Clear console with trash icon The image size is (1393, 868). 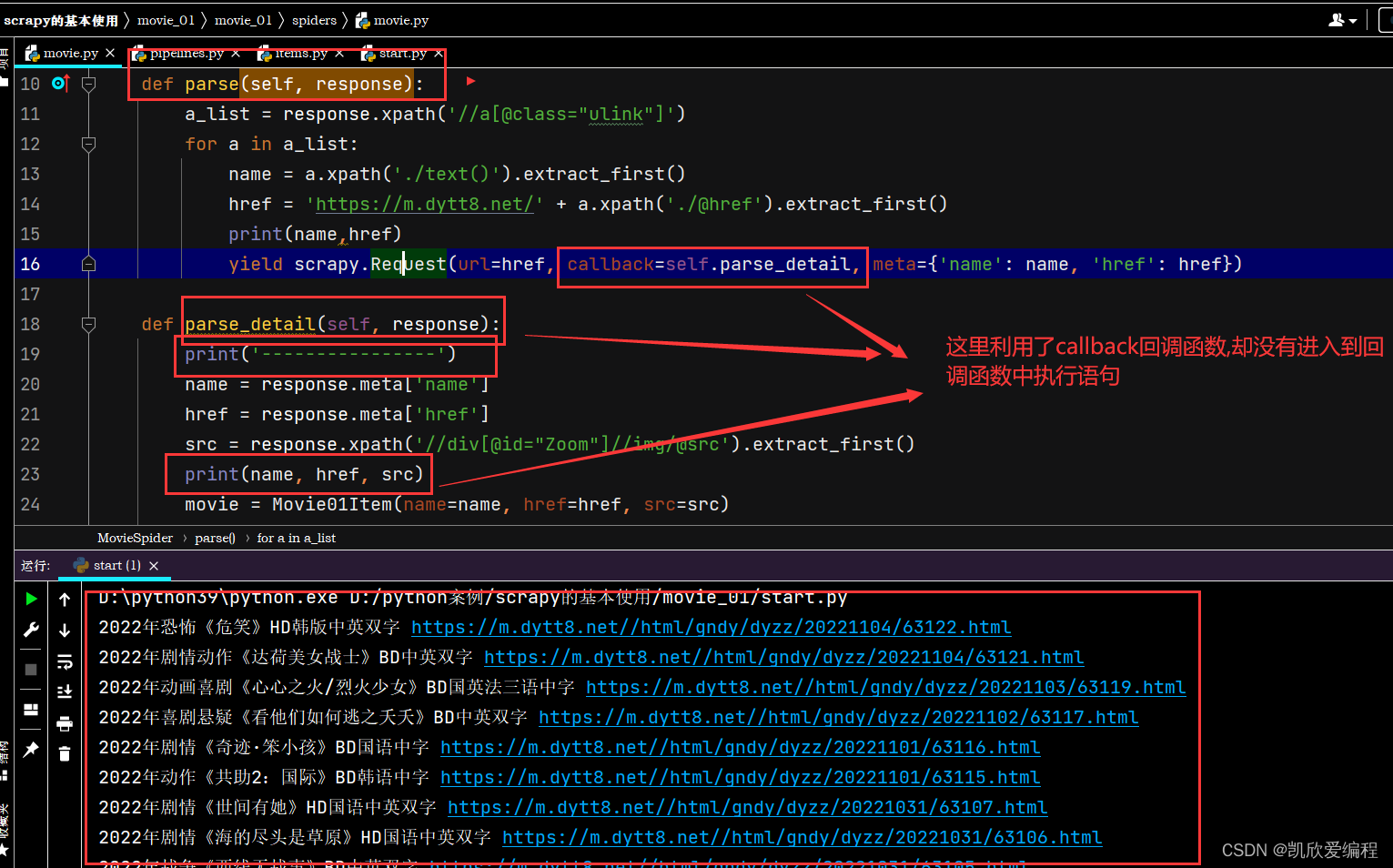(65, 754)
